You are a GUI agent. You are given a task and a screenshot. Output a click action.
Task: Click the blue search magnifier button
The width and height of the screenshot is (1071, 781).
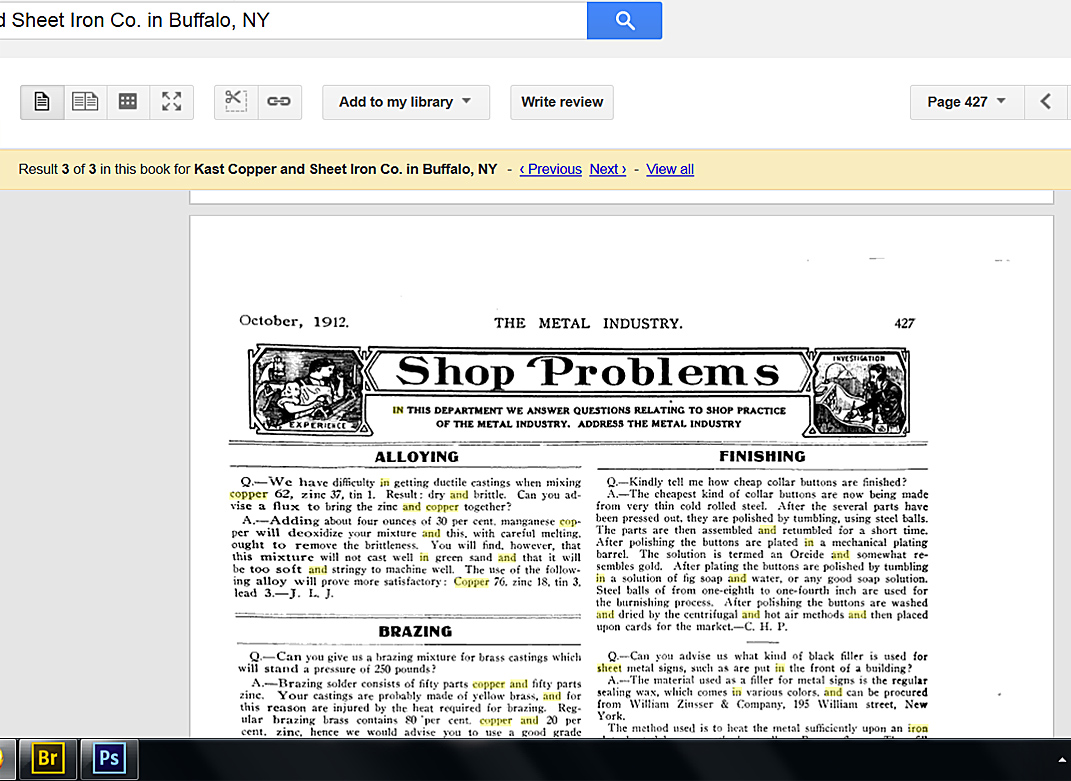point(624,20)
